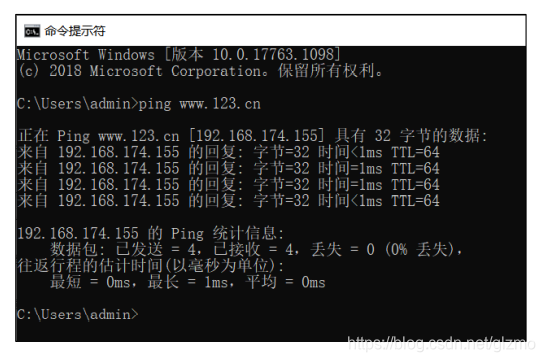The width and height of the screenshot is (545, 362).
Task: Click the second reply line showing 时间=1ms
Action: [x=228, y=168]
